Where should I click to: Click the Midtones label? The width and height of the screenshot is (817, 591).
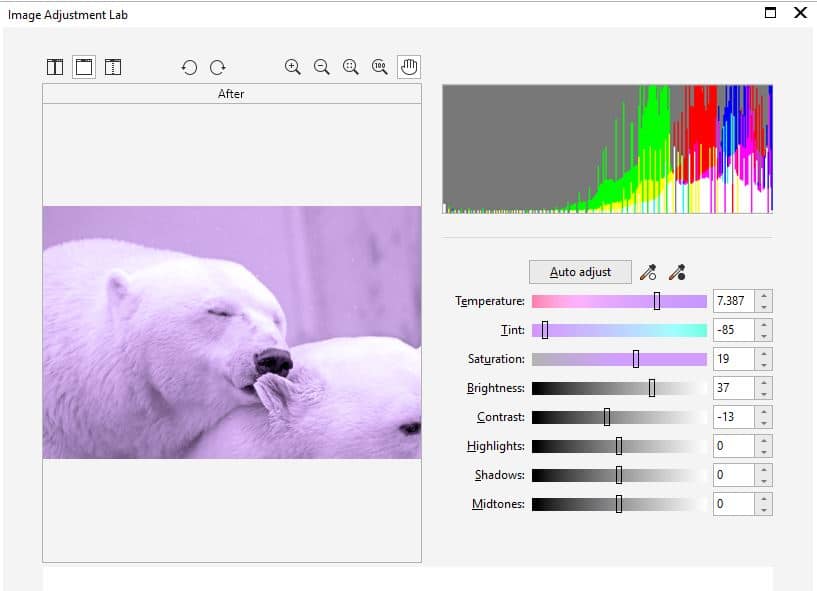tap(498, 504)
